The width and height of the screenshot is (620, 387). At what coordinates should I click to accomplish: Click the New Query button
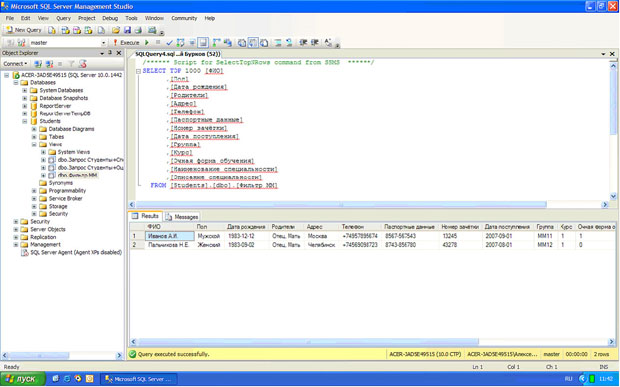24,30
